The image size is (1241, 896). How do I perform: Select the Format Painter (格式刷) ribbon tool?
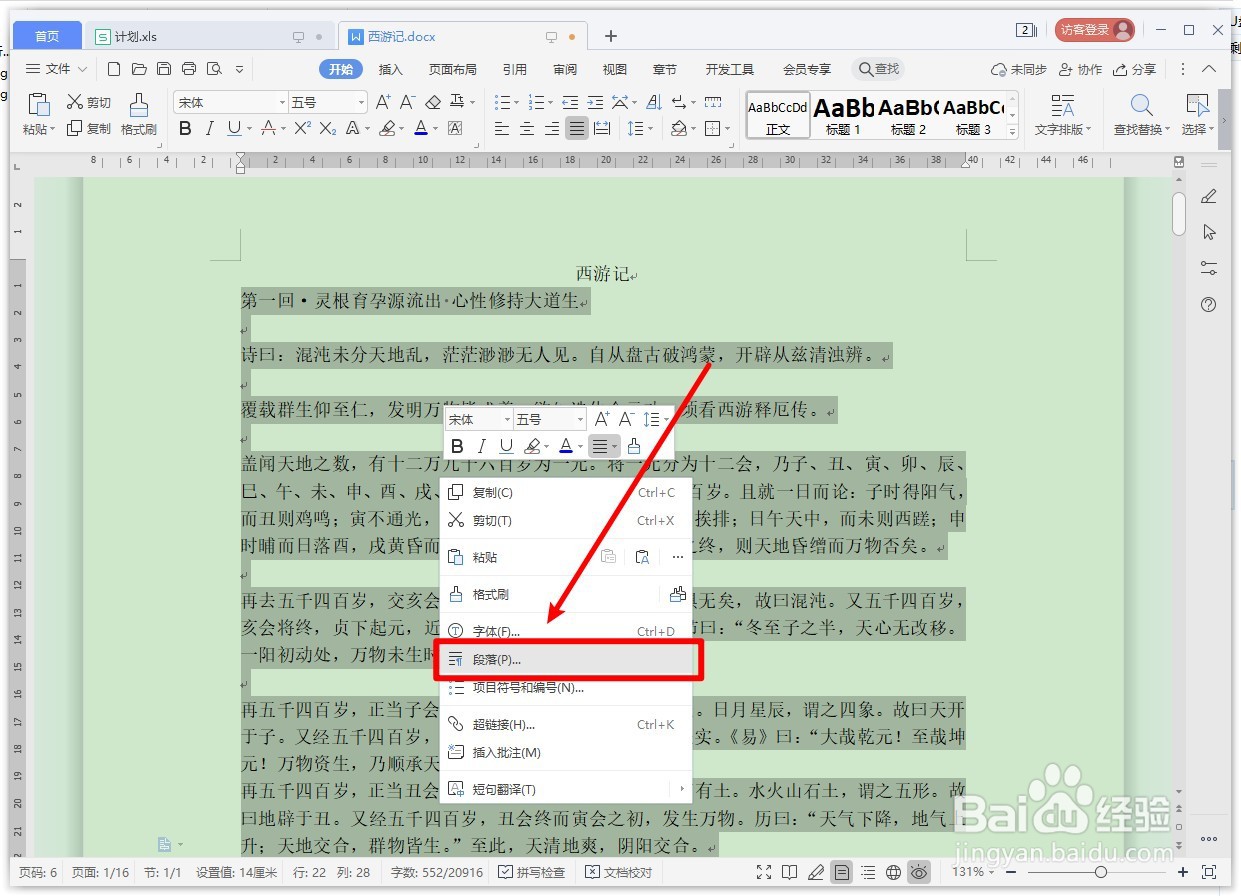pyautogui.click(x=139, y=115)
